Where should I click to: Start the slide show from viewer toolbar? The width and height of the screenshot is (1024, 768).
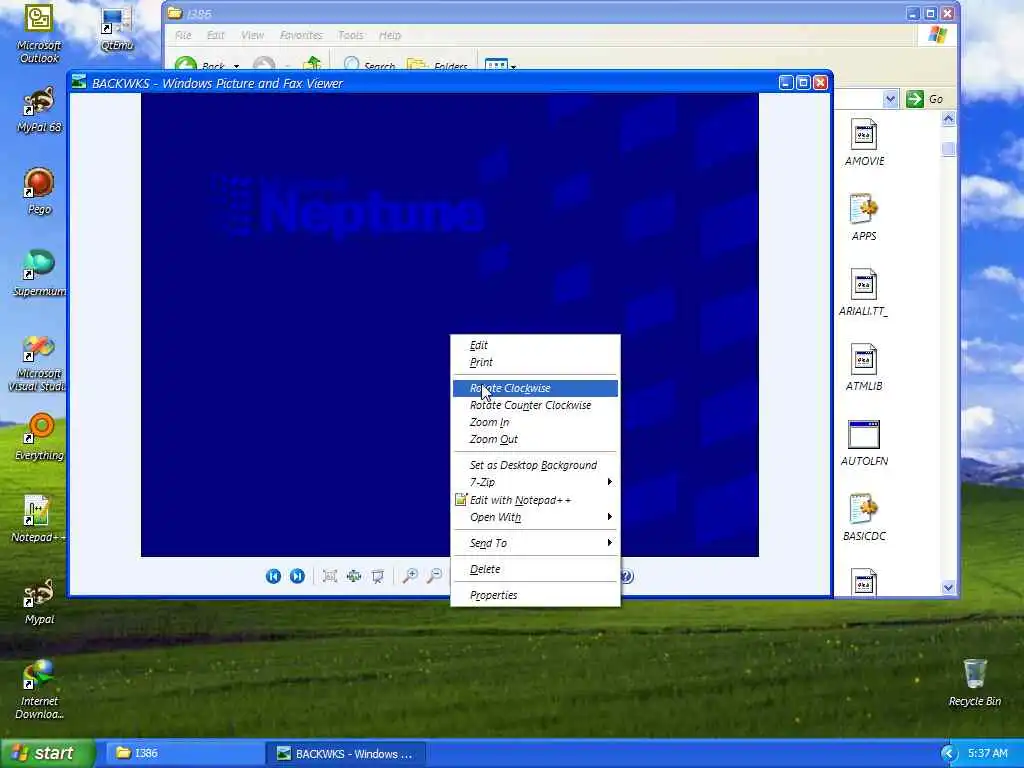[x=377, y=576]
